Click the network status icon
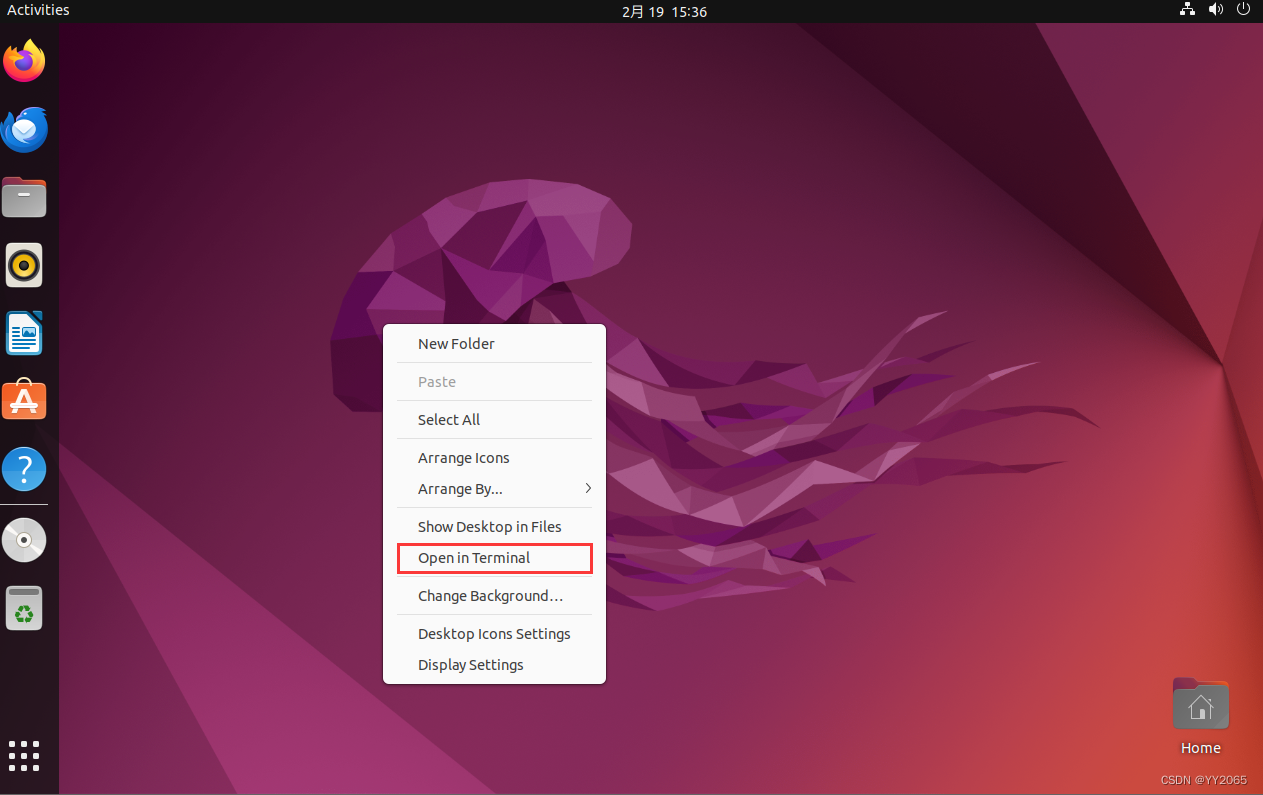The image size is (1263, 795). pyautogui.click(x=1187, y=10)
